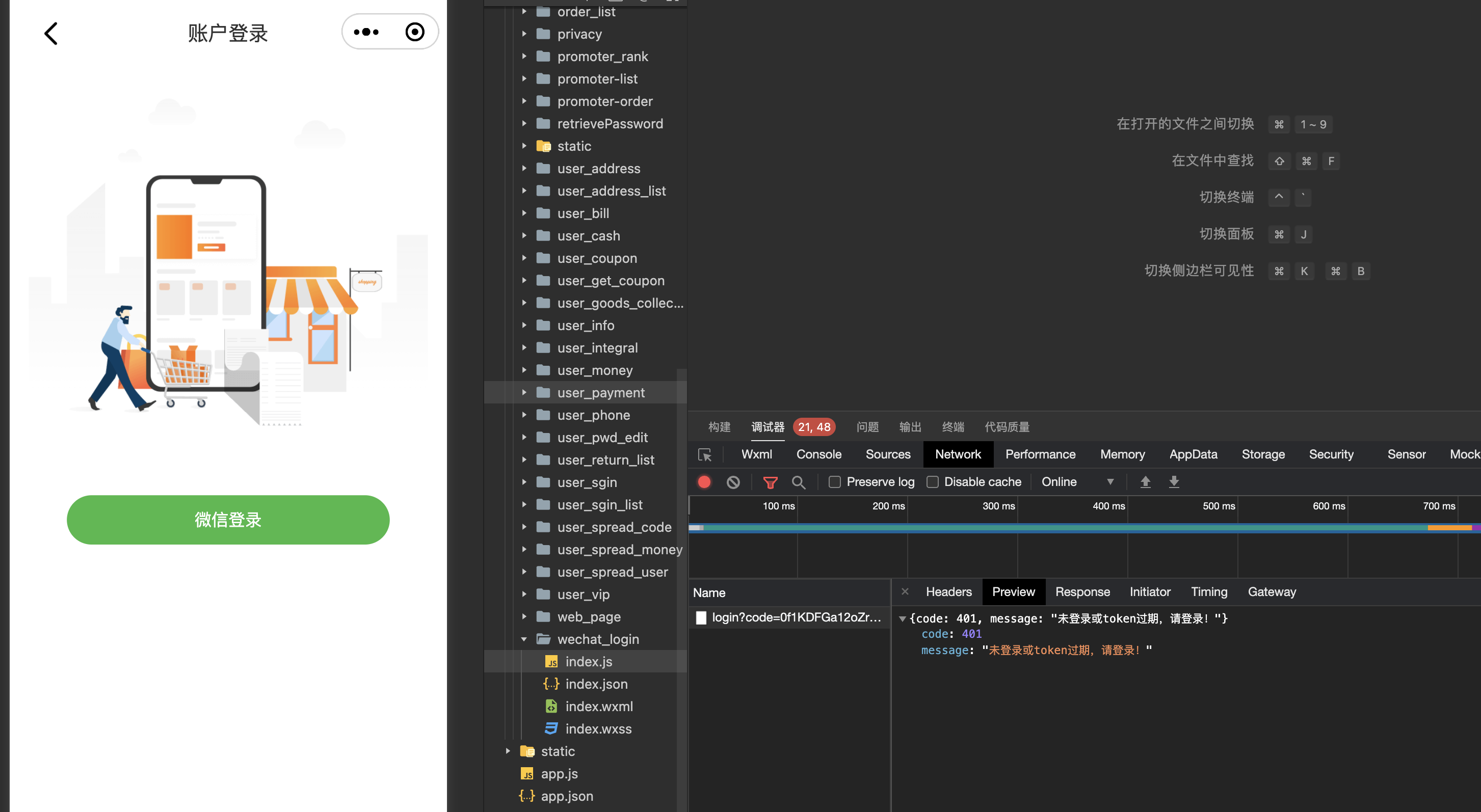Expand the user_payment folder
This screenshot has height=812, width=1481.
tap(524, 392)
